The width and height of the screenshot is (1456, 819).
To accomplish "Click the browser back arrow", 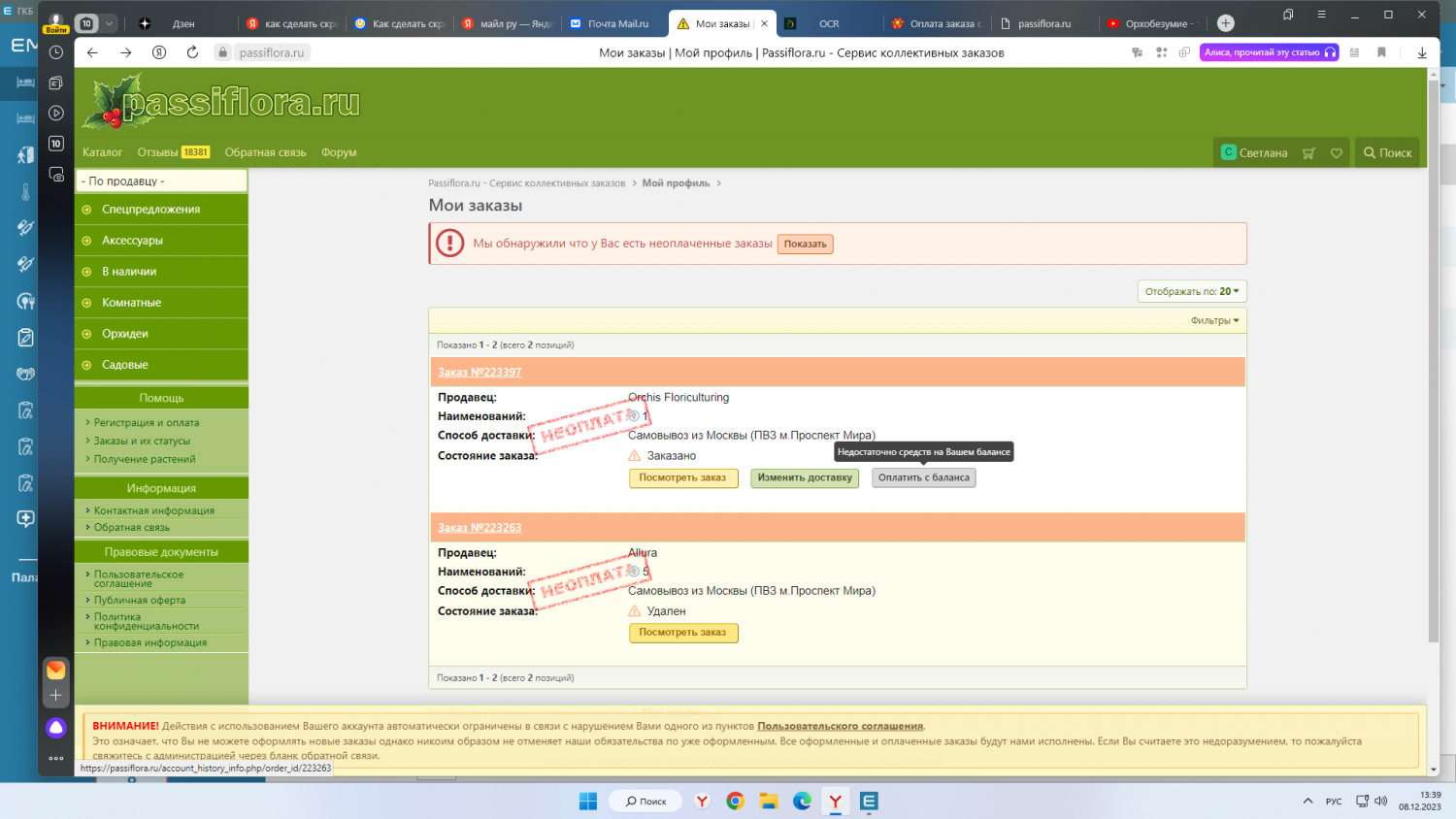I will [93, 52].
